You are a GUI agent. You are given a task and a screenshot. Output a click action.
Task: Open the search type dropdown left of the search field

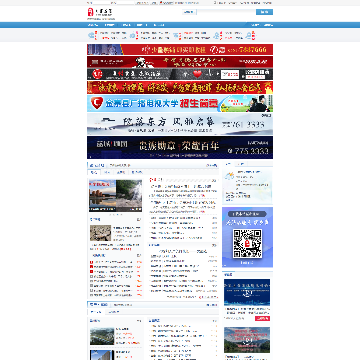189,12
